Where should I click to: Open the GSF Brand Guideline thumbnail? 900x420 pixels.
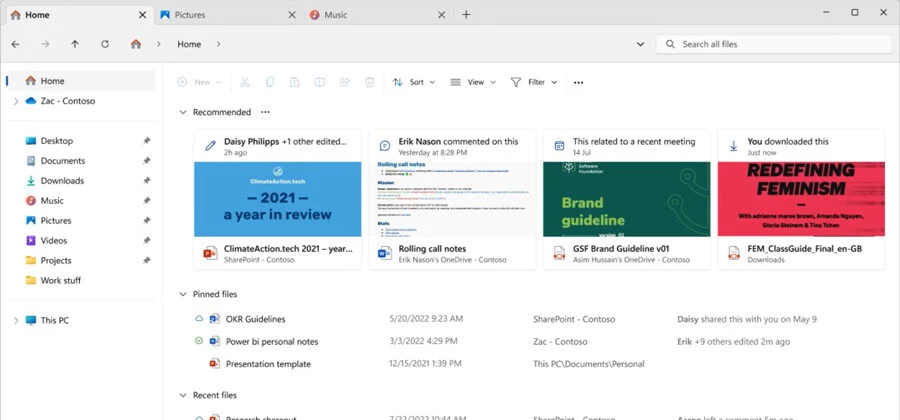click(626, 199)
